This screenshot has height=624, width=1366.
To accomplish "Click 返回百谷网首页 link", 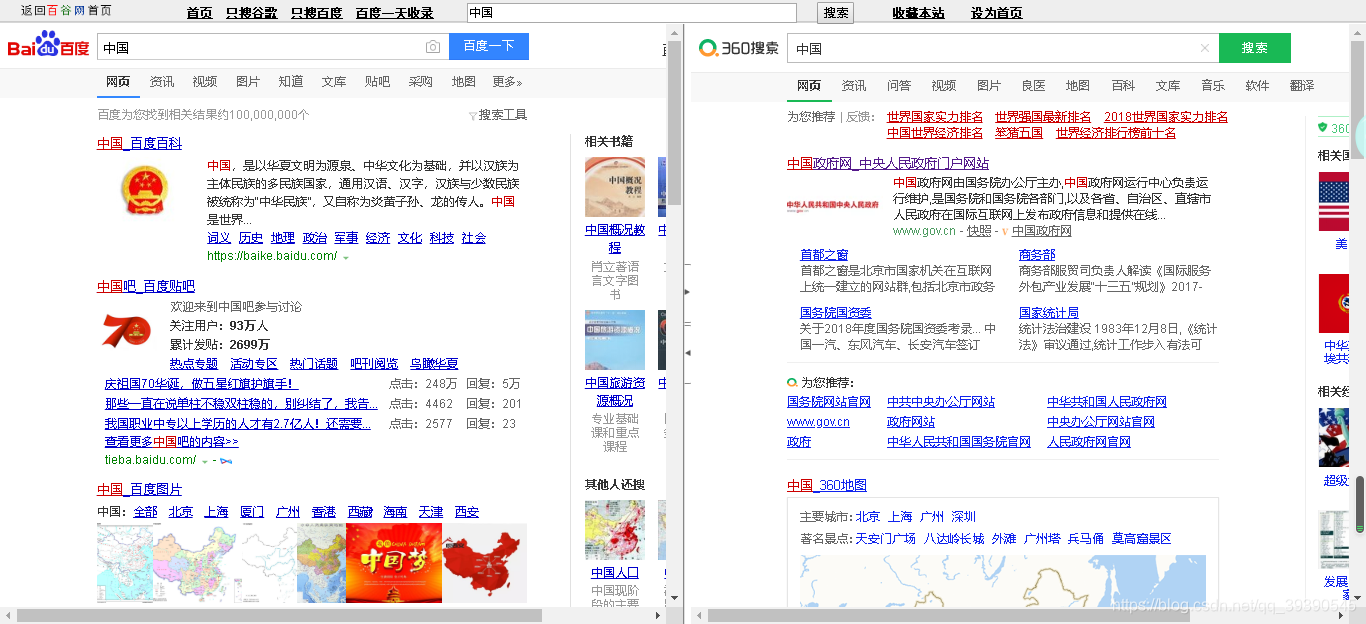I will [66, 11].
